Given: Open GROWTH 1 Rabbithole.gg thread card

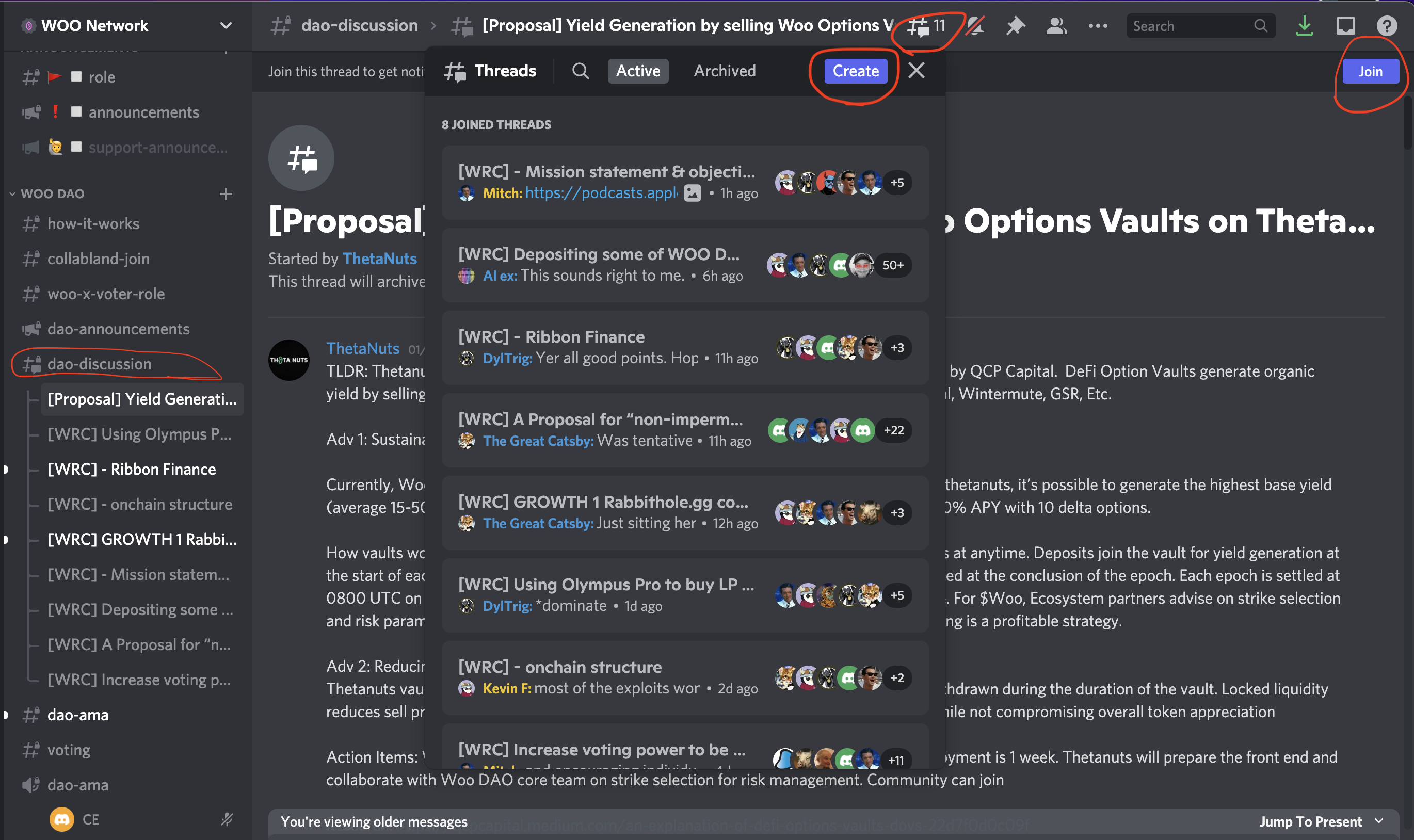Looking at the screenshot, I should [685, 513].
